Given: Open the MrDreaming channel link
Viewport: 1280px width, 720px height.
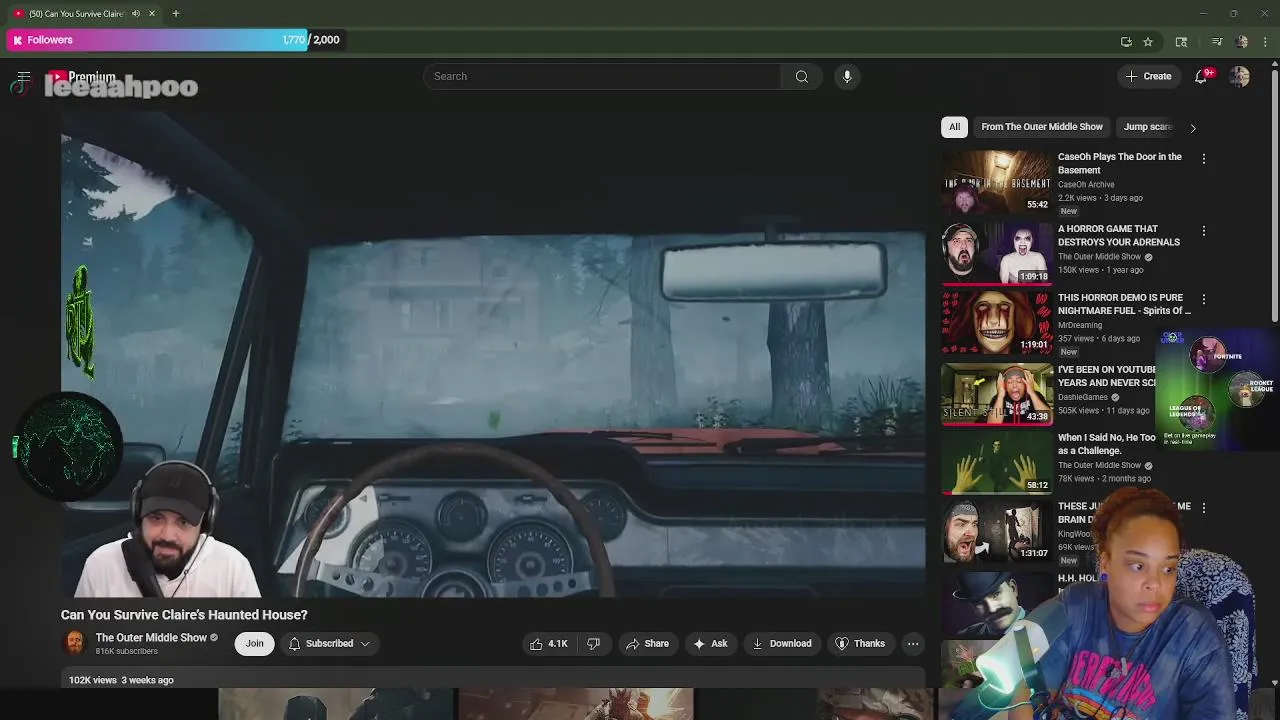Looking at the screenshot, I should pos(1080,325).
